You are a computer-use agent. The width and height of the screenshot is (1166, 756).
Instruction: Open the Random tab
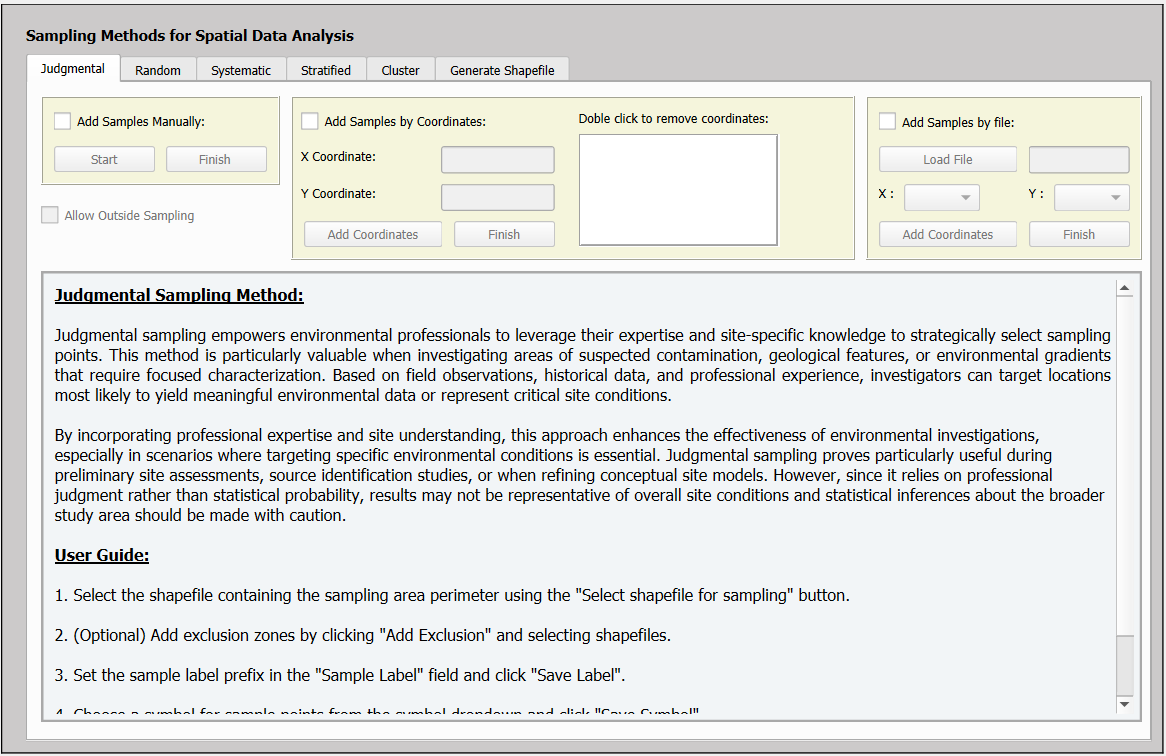[158, 70]
